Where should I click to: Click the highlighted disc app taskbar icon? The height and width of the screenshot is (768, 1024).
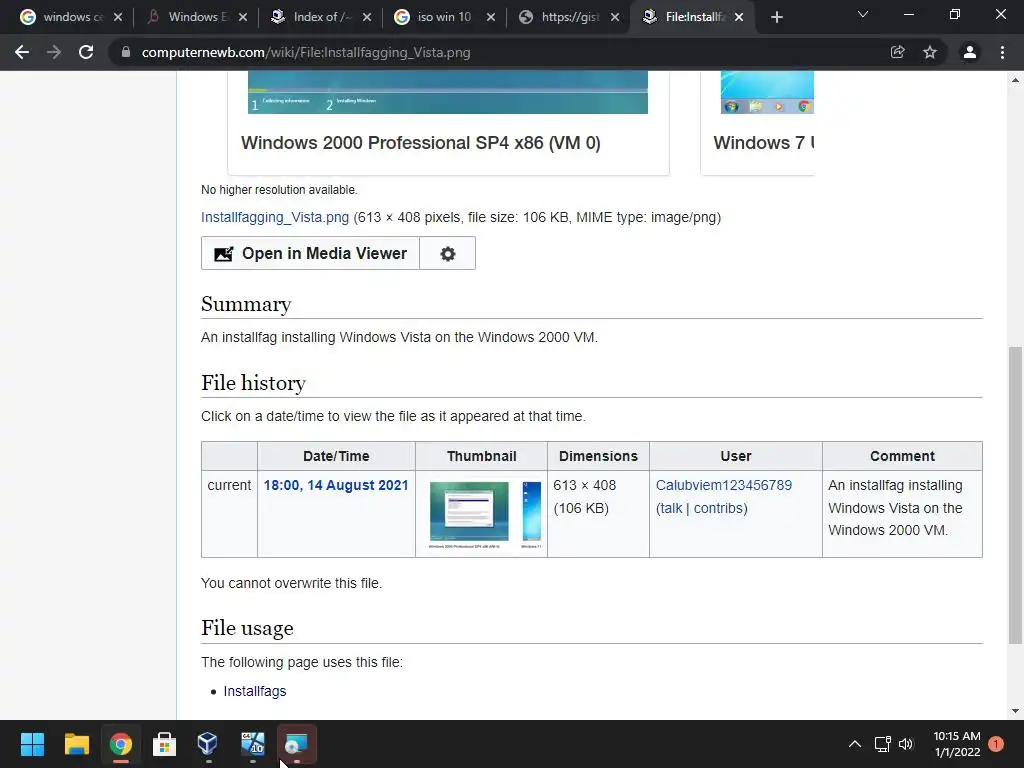[296, 744]
